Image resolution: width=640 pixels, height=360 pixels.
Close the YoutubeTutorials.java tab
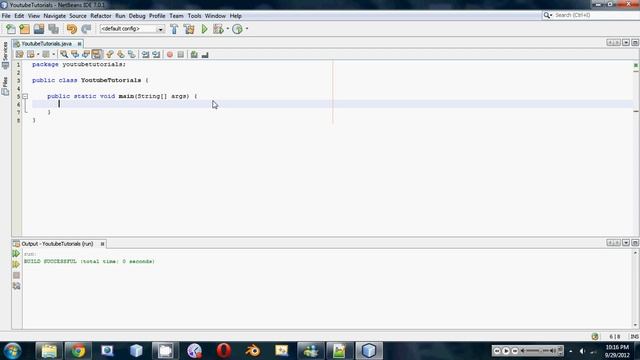[79, 44]
